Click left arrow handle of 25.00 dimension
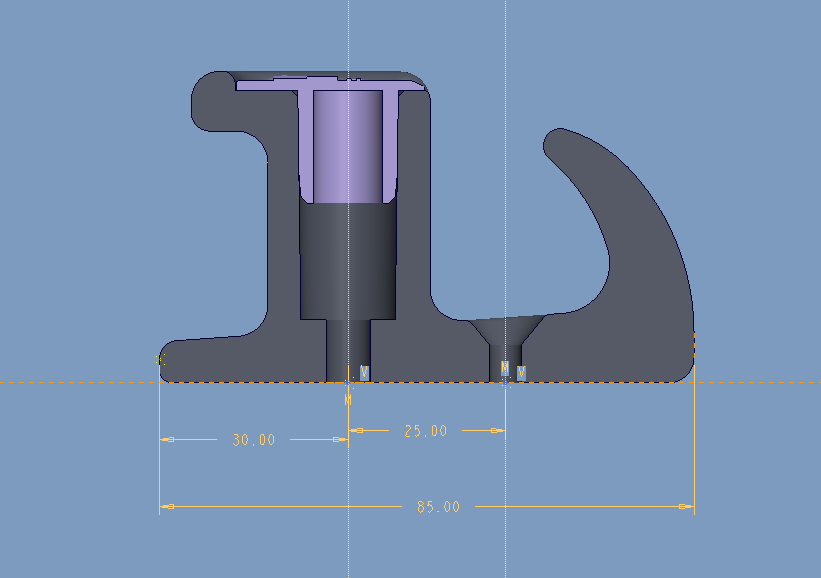 tap(359, 430)
